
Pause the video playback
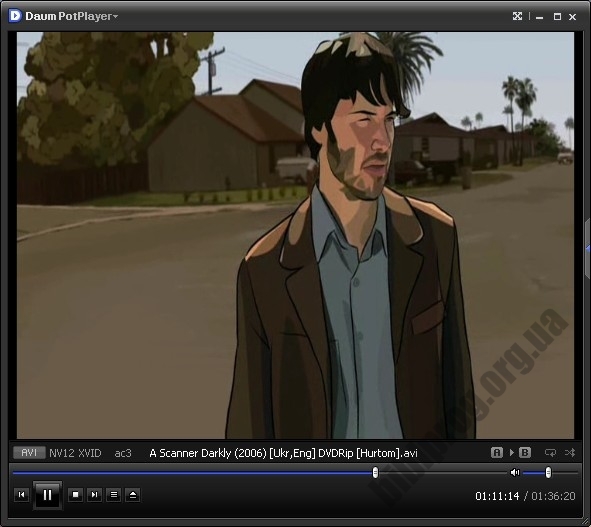47,495
